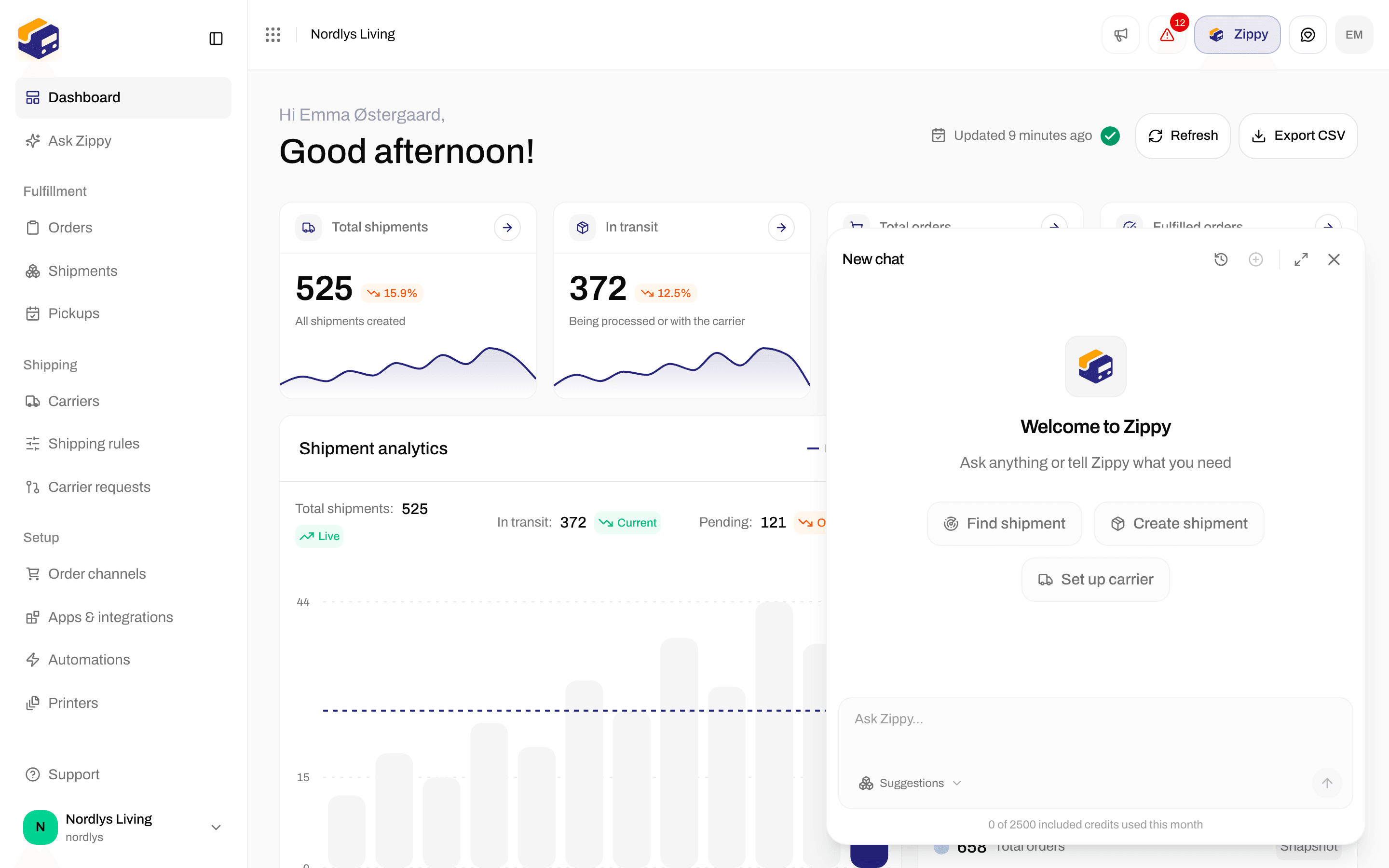
Task: Click the Refresh button
Action: (1183, 136)
